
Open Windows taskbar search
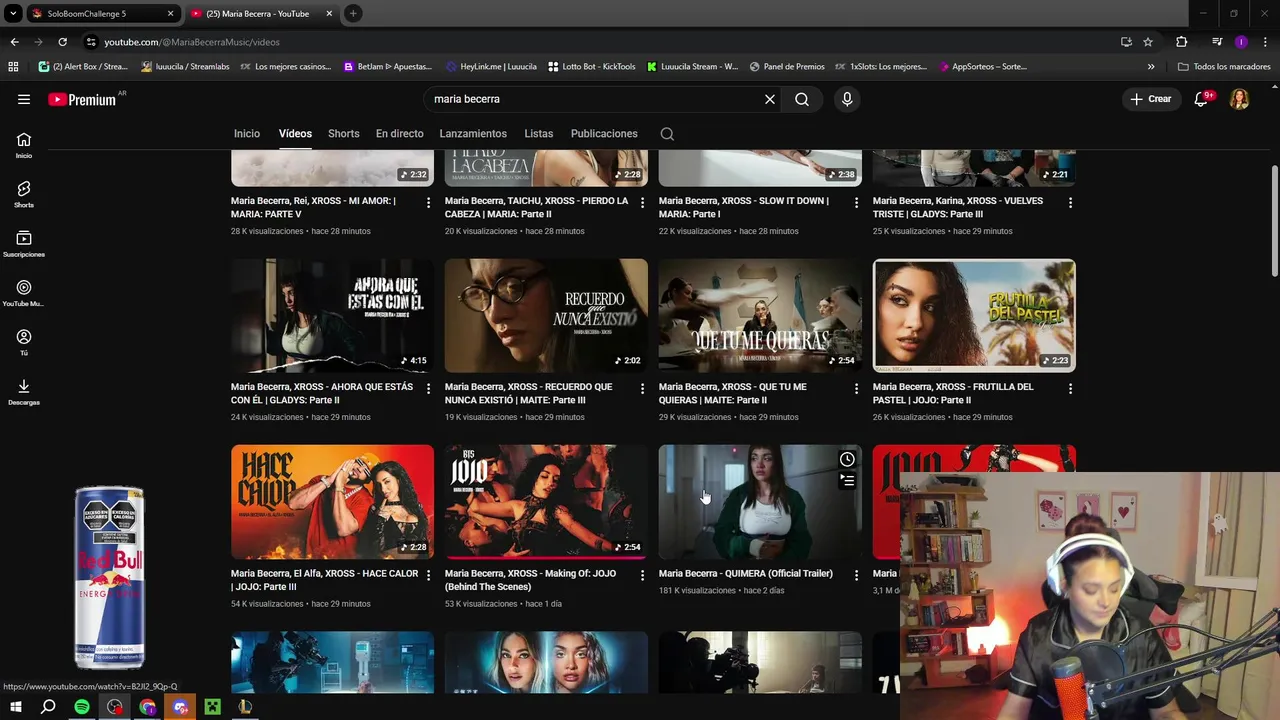pyautogui.click(x=48, y=707)
